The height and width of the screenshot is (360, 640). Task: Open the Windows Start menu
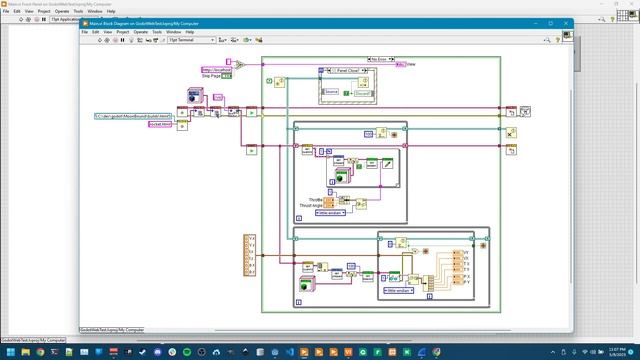[11, 352]
